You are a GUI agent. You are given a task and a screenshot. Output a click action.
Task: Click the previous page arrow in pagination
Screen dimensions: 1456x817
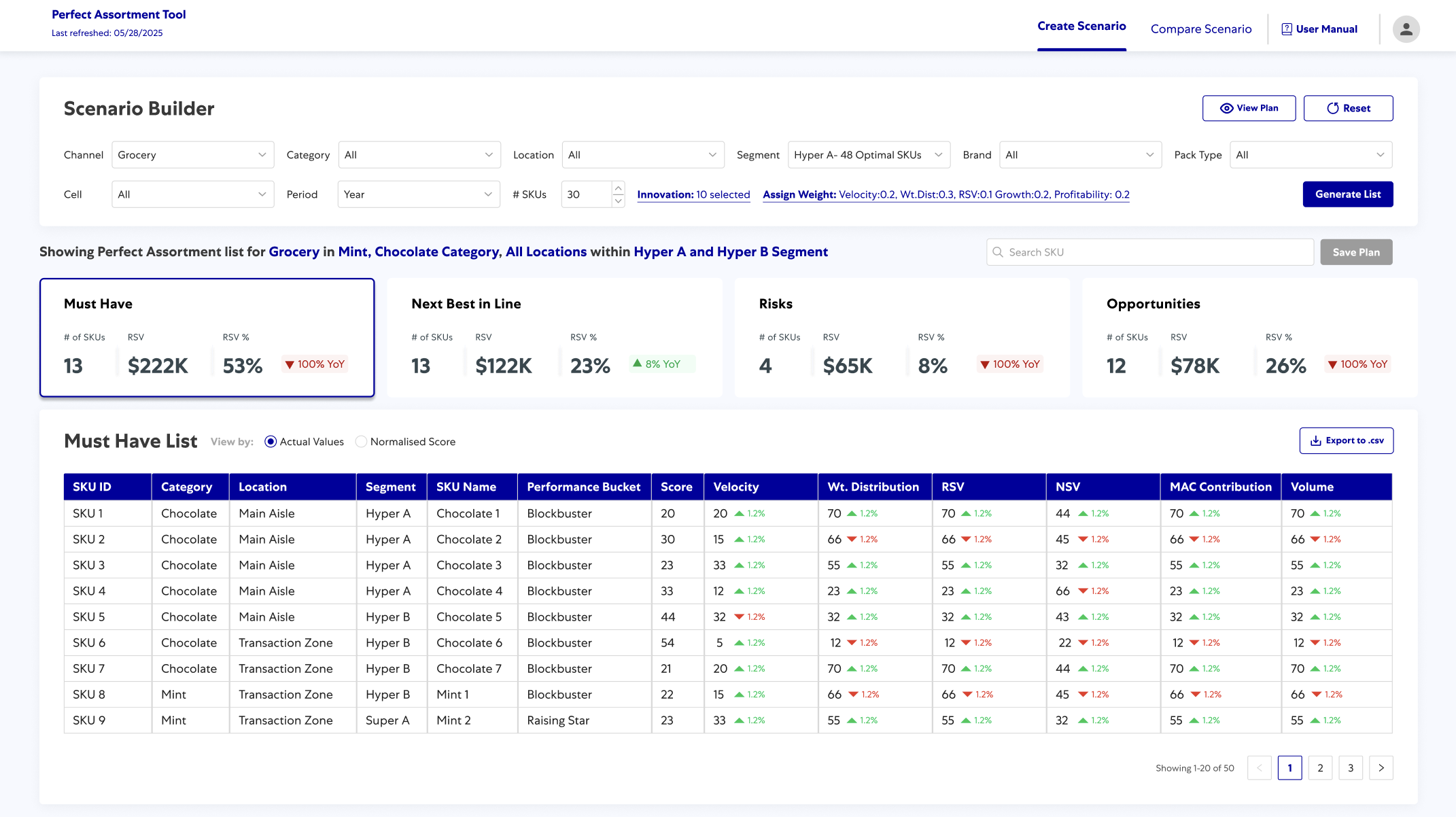pos(1260,768)
